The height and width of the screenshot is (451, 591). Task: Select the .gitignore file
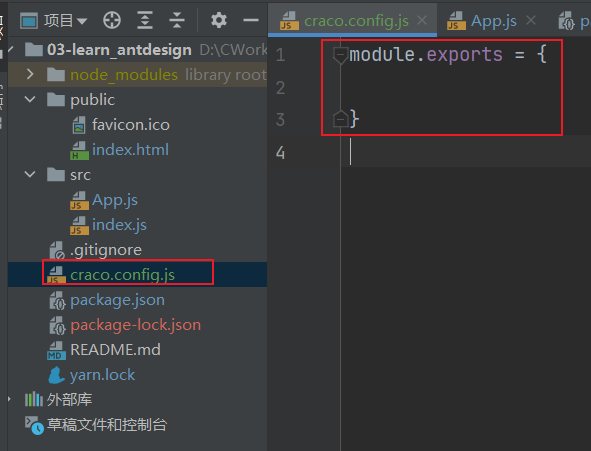pos(106,250)
